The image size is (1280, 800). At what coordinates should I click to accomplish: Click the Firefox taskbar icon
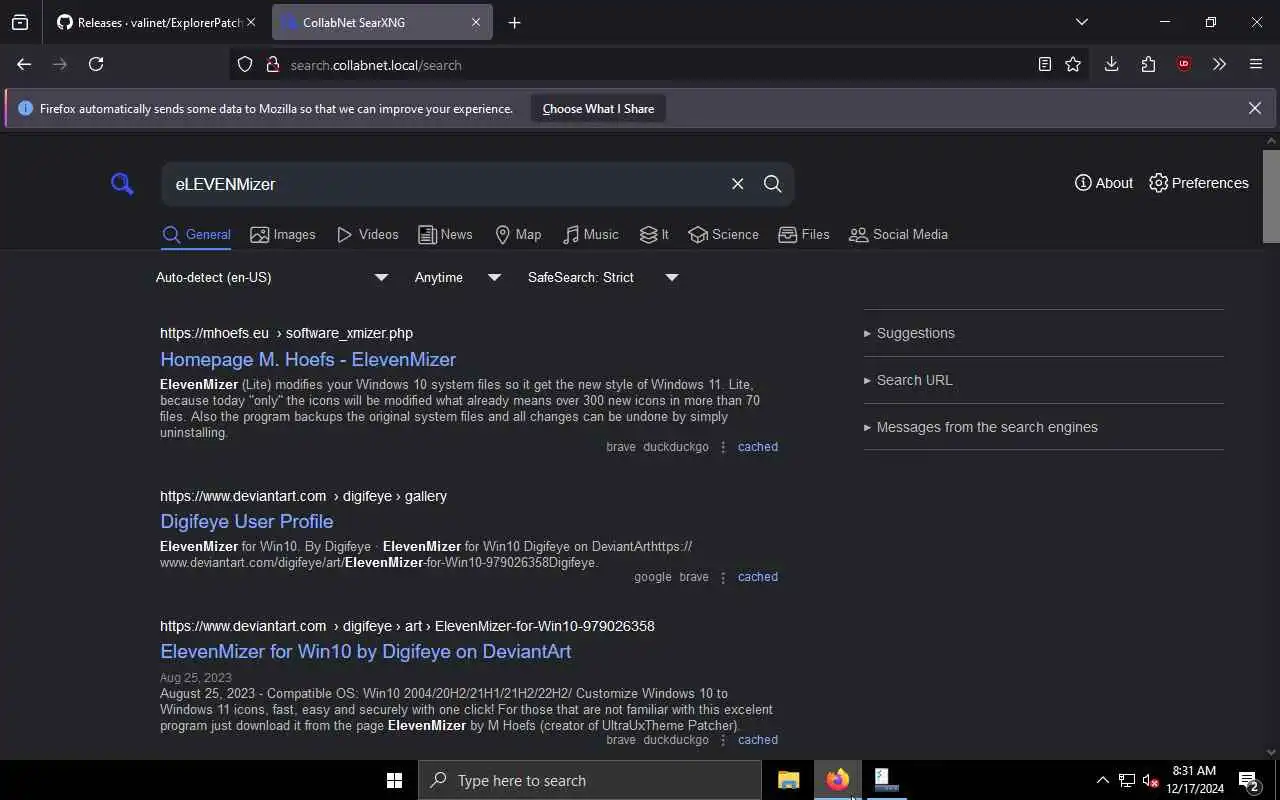[x=837, y=780]
